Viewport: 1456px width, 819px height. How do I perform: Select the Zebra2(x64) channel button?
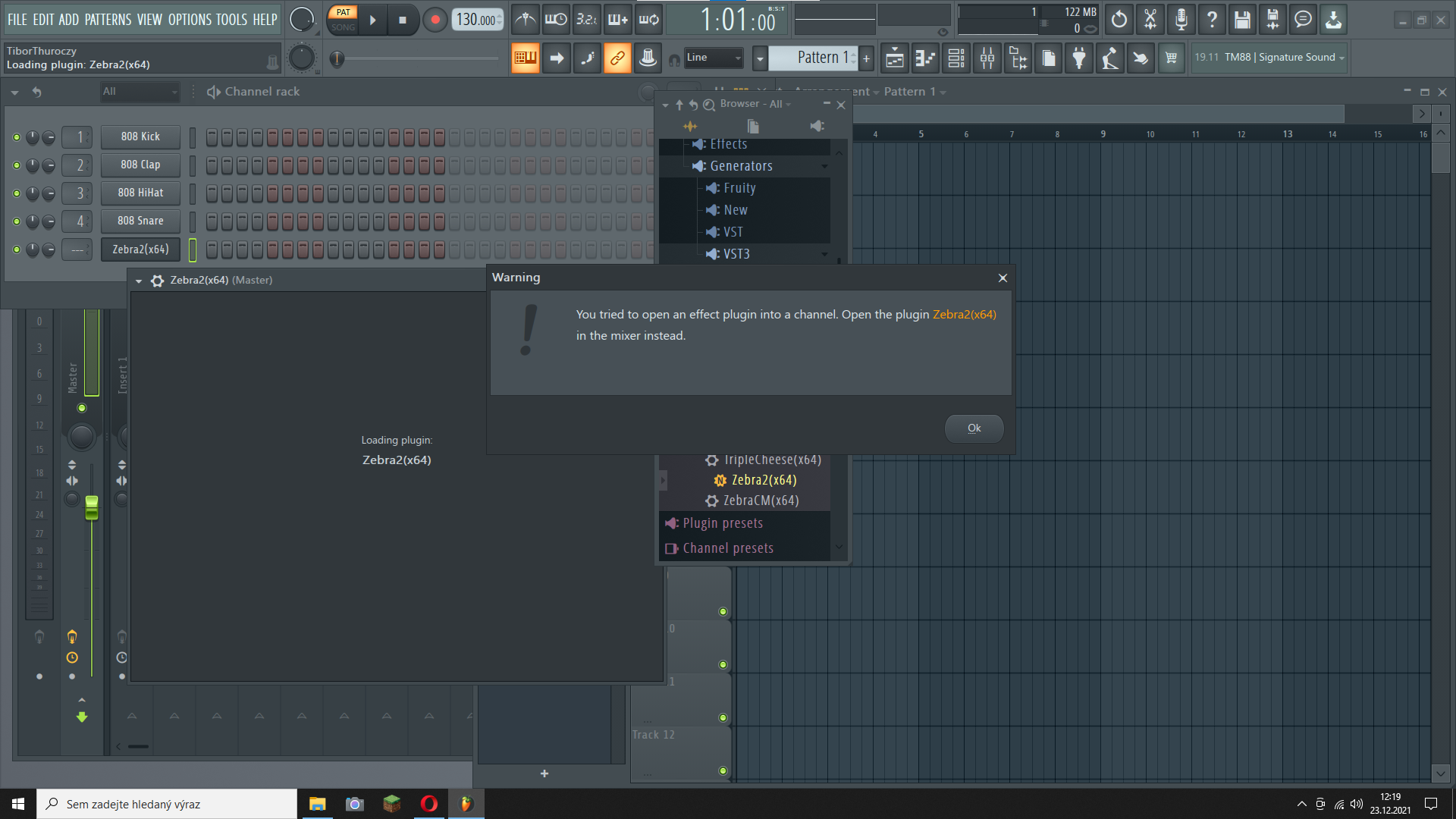140,249
